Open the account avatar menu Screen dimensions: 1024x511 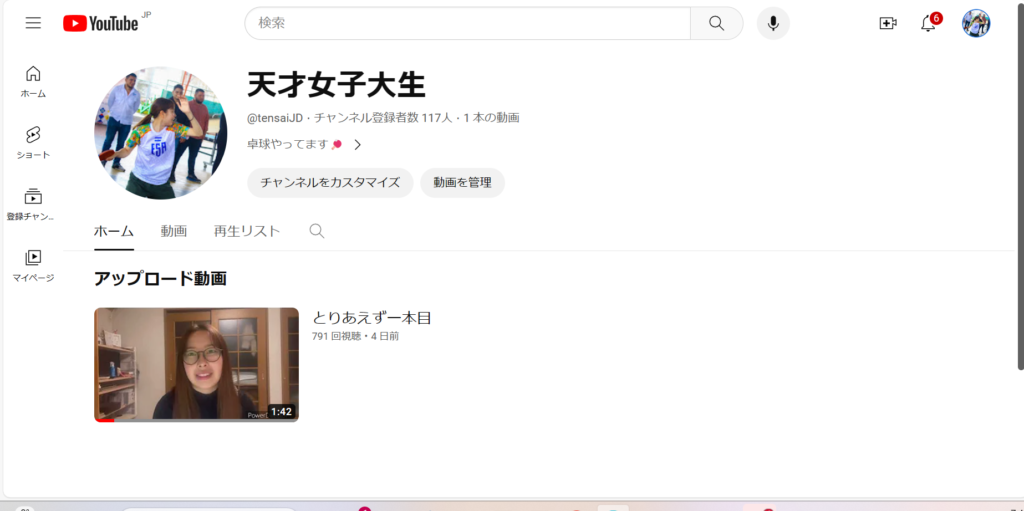coord(975,23)
